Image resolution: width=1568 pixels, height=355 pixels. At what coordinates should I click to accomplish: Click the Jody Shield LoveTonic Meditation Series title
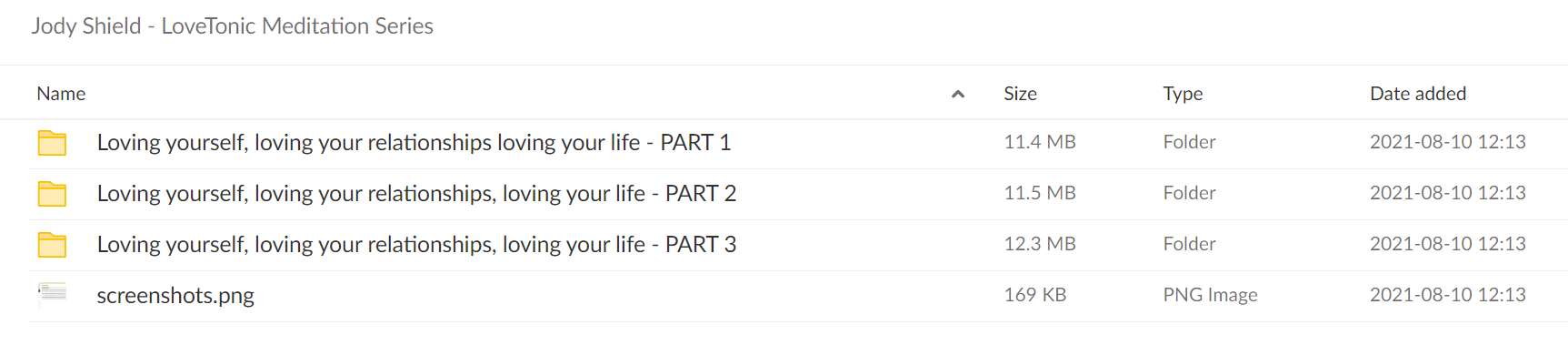(x=232, y=26)
